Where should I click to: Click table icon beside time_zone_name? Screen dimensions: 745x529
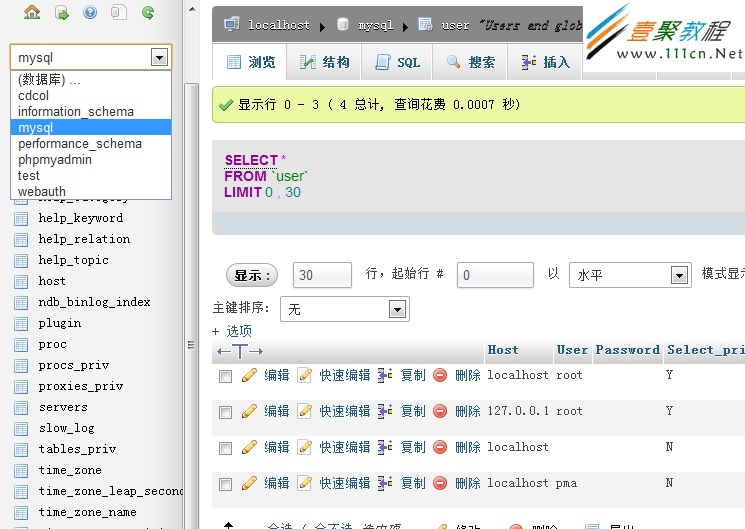[21, 513]
